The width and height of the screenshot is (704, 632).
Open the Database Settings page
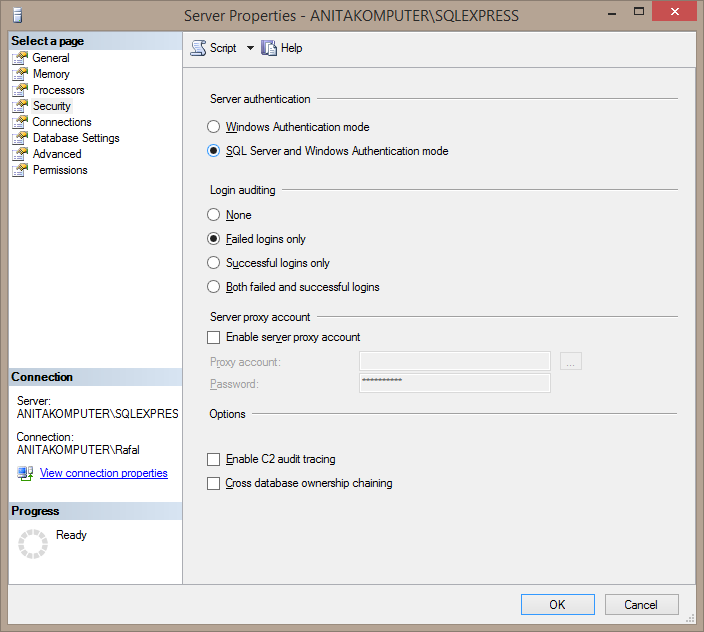tap(76, 138)
